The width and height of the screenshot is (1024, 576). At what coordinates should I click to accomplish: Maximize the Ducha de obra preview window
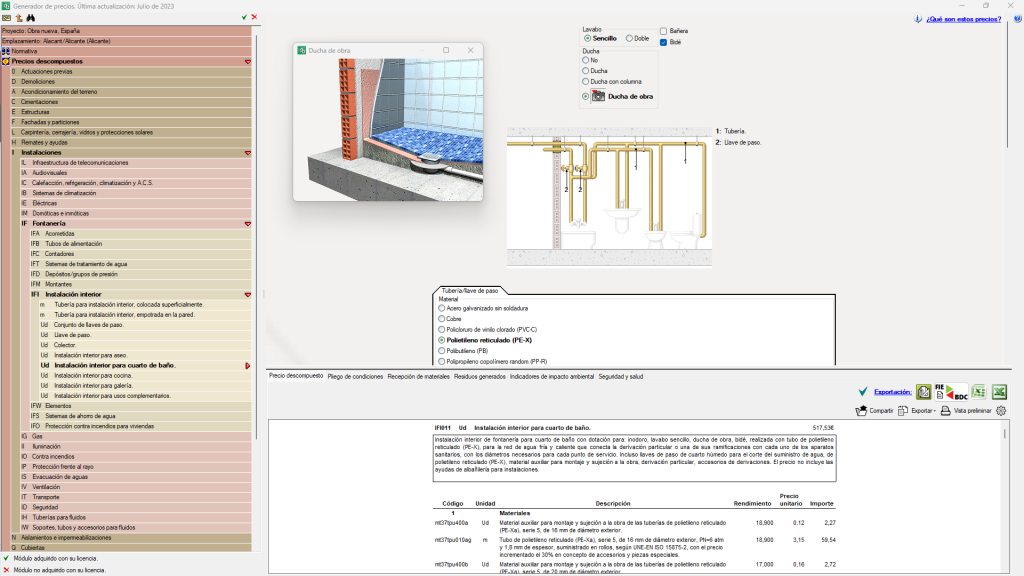point(446,50)
